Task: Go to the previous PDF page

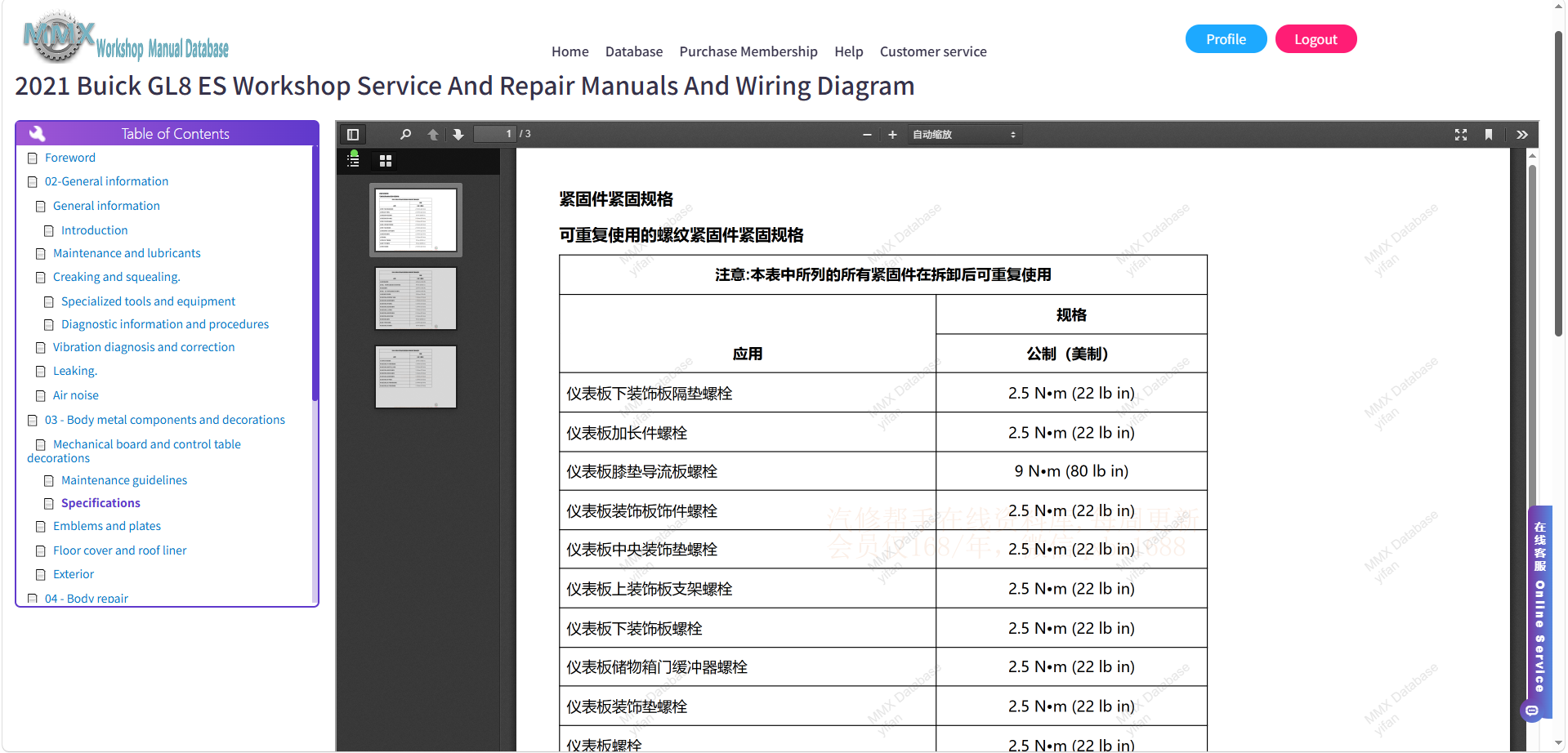Action: (x=433, y=135)
